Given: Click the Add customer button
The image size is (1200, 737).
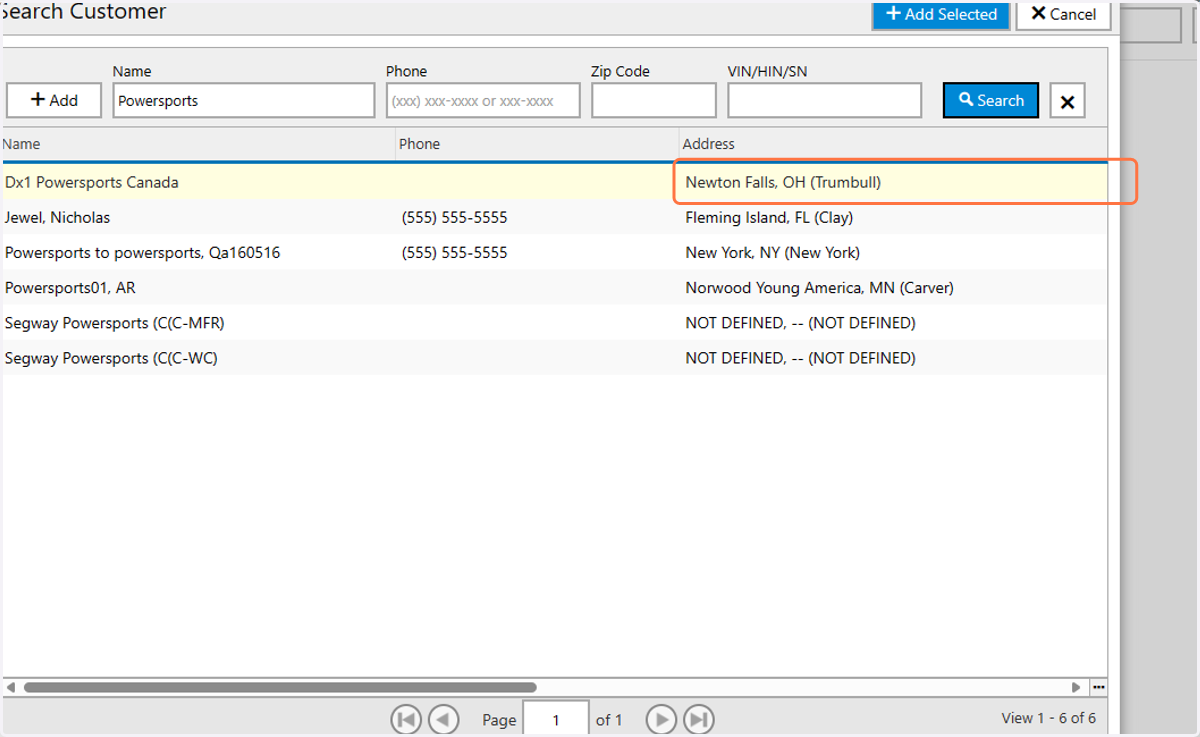Looking at the screenshot, I should [x=54, y=100].
